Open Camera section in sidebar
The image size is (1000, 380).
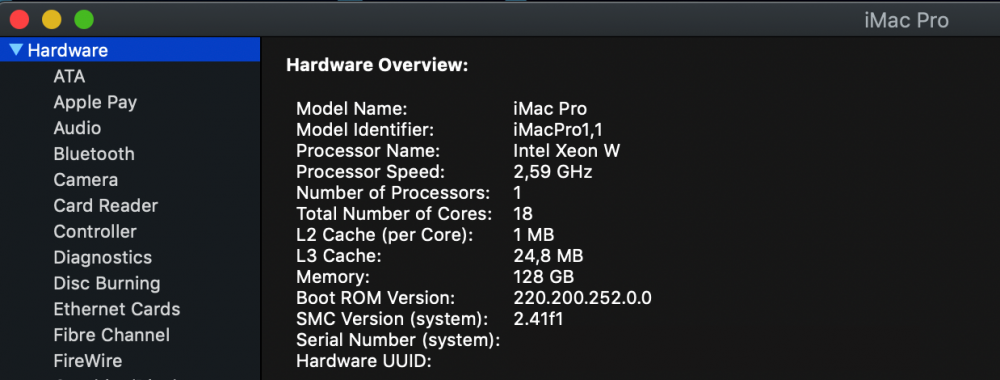[x=85, y=180]
